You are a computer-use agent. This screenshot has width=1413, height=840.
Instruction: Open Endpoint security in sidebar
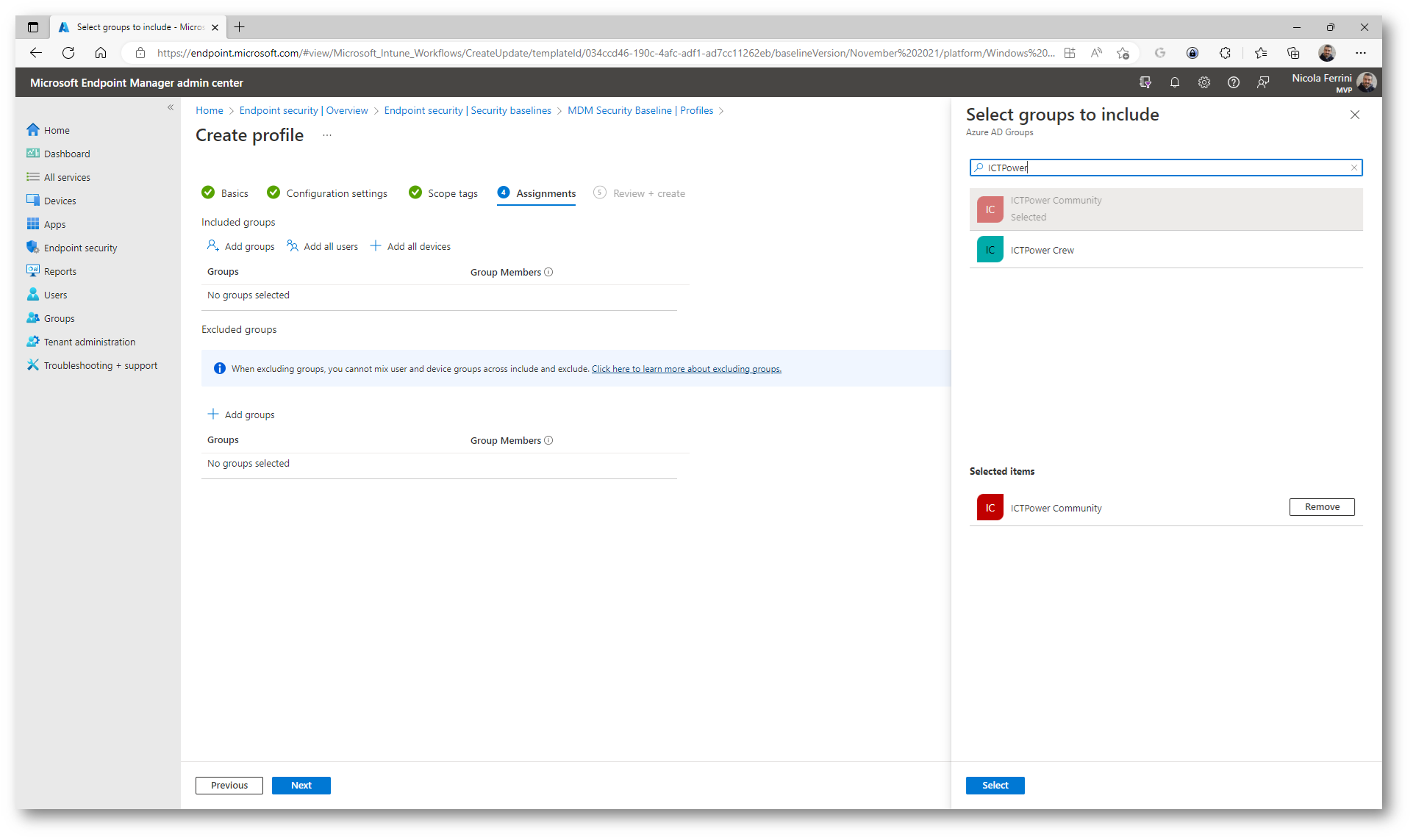[x=80, y=248]
